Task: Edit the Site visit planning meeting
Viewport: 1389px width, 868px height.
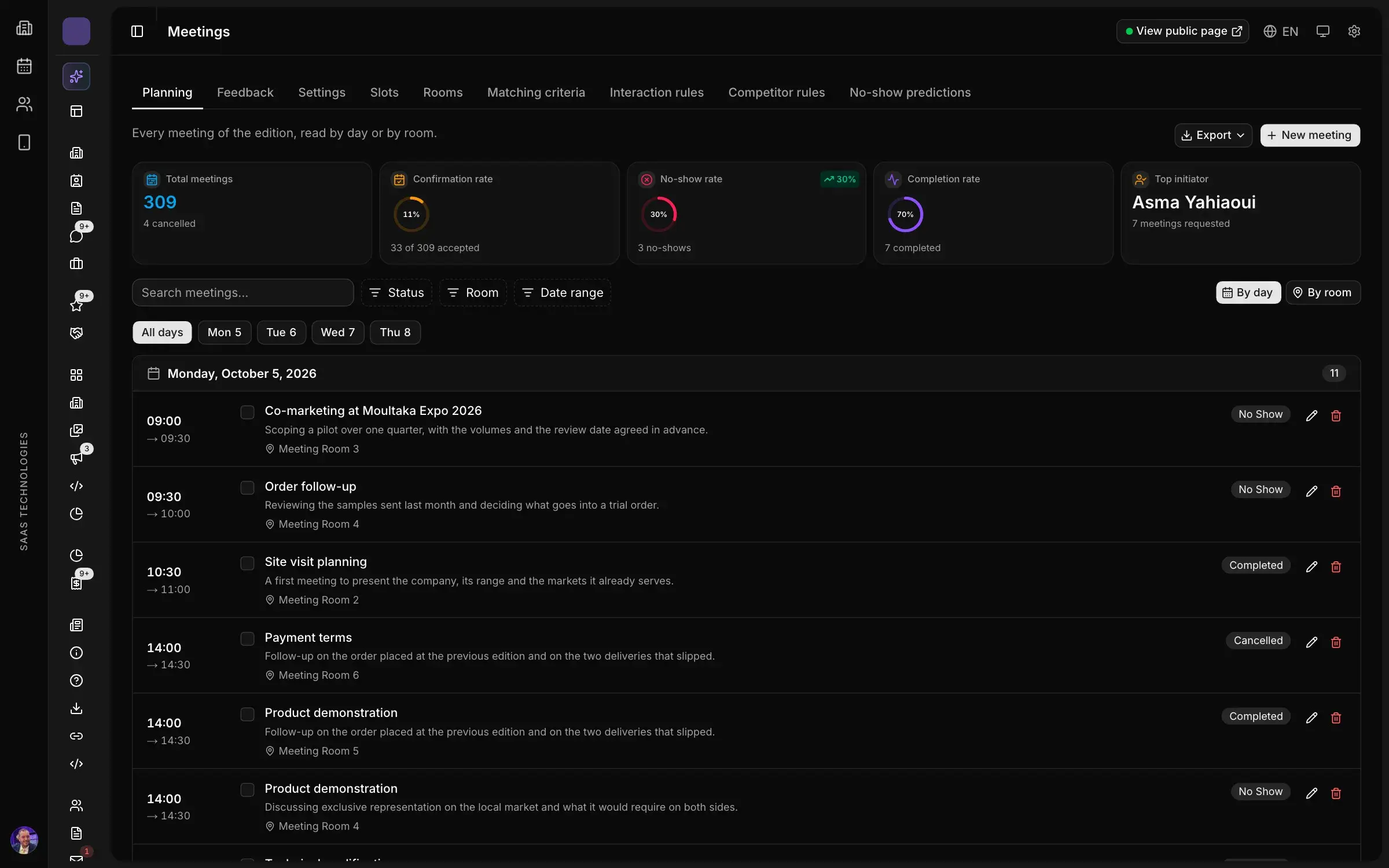Action: click(1311, 567)
